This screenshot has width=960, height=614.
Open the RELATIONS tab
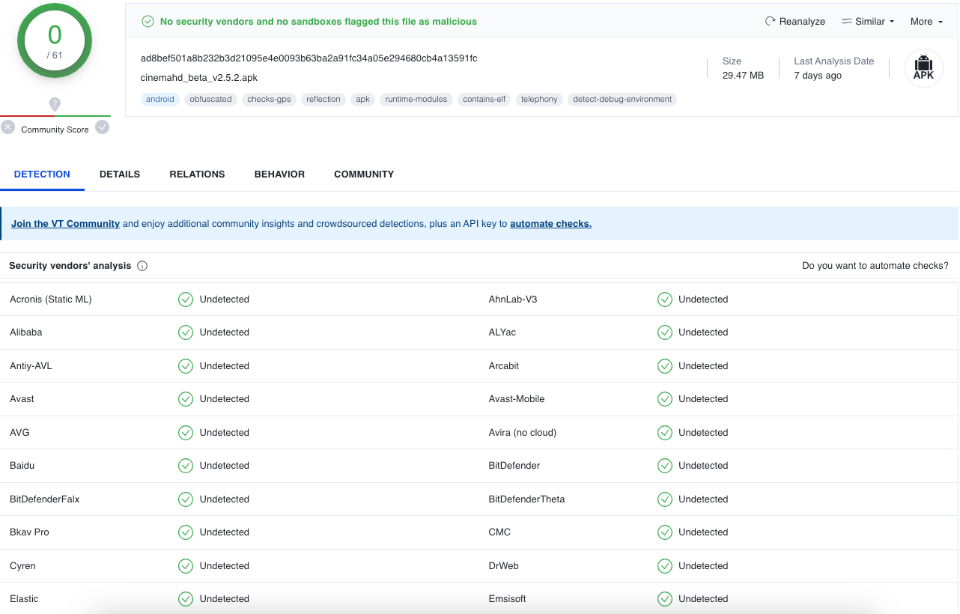197,174
